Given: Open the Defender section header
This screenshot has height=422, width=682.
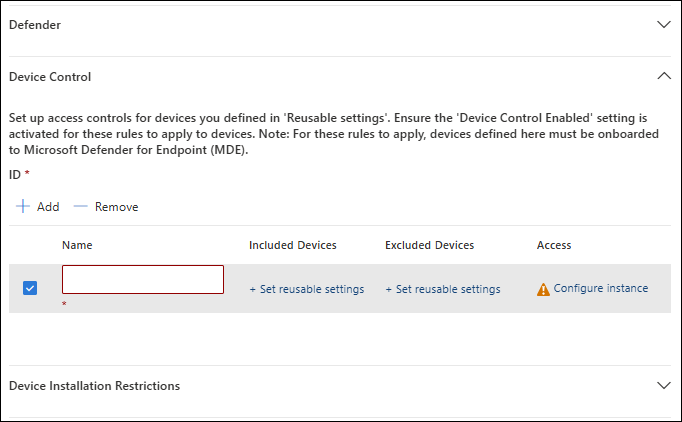Looking at the screenshot, I should [35, 25].
